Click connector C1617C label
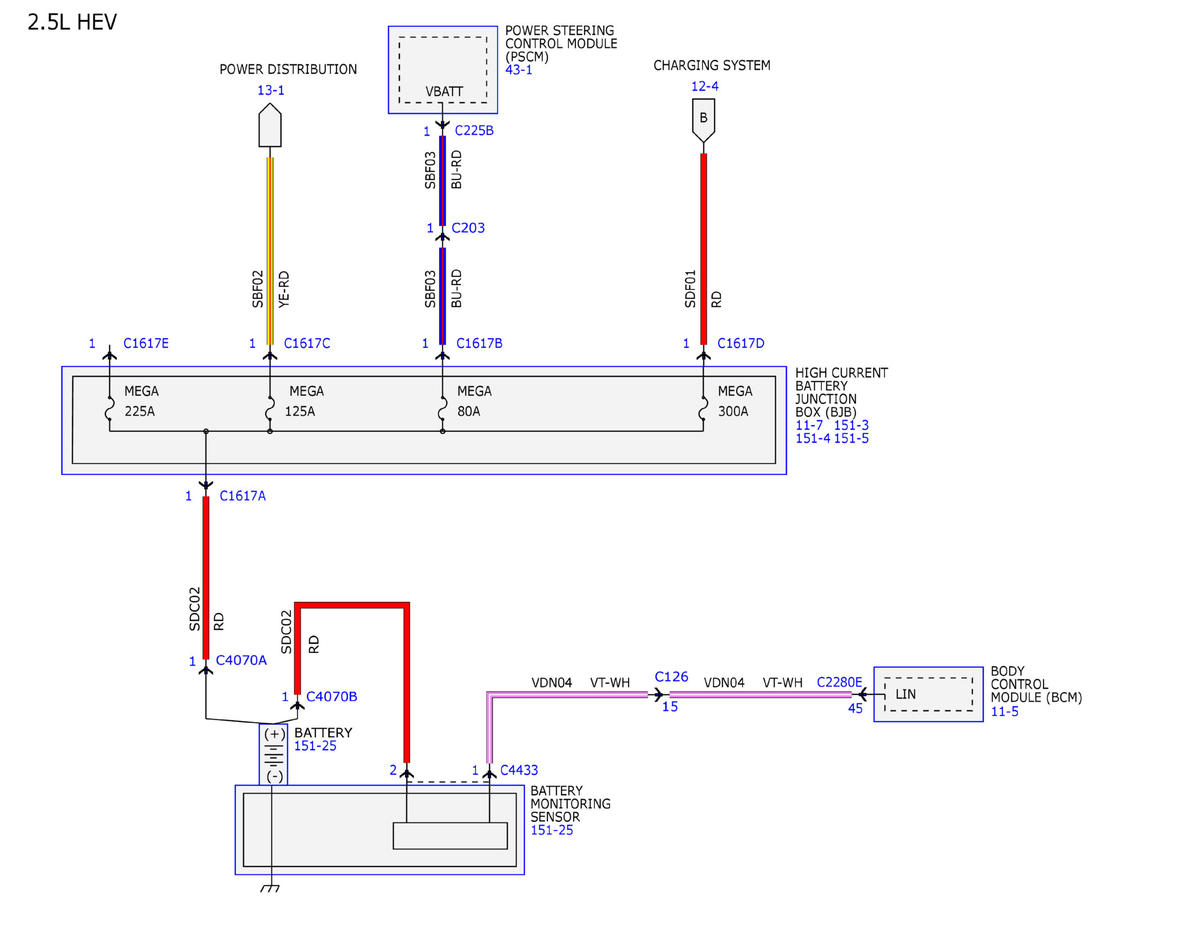Image resolution: width=1200 pixels, height=927 pixels. click(x=307, y=344)
